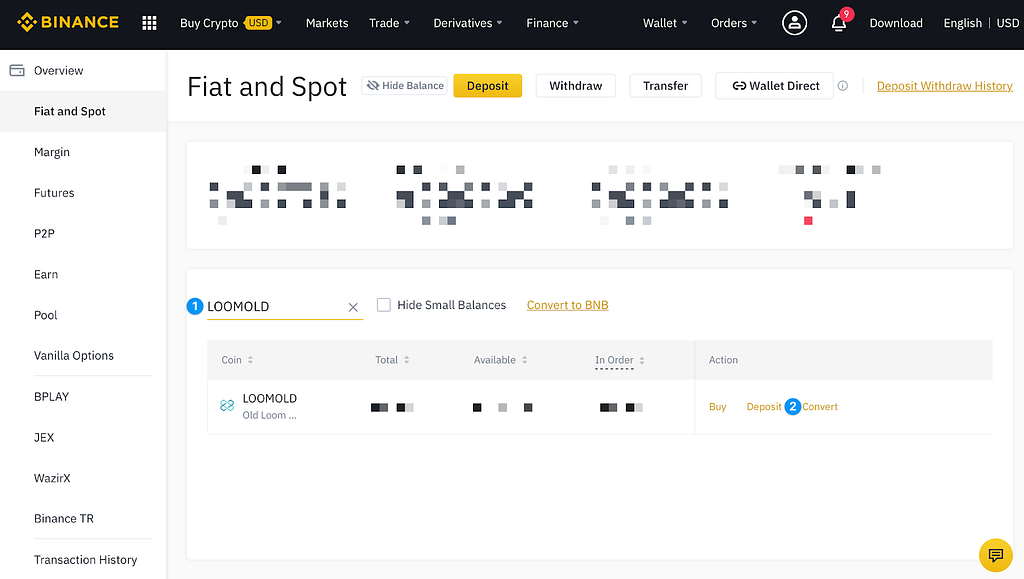Click the Wallet Direct info icon
1024x579 pixels.
(x=842, y=86)
